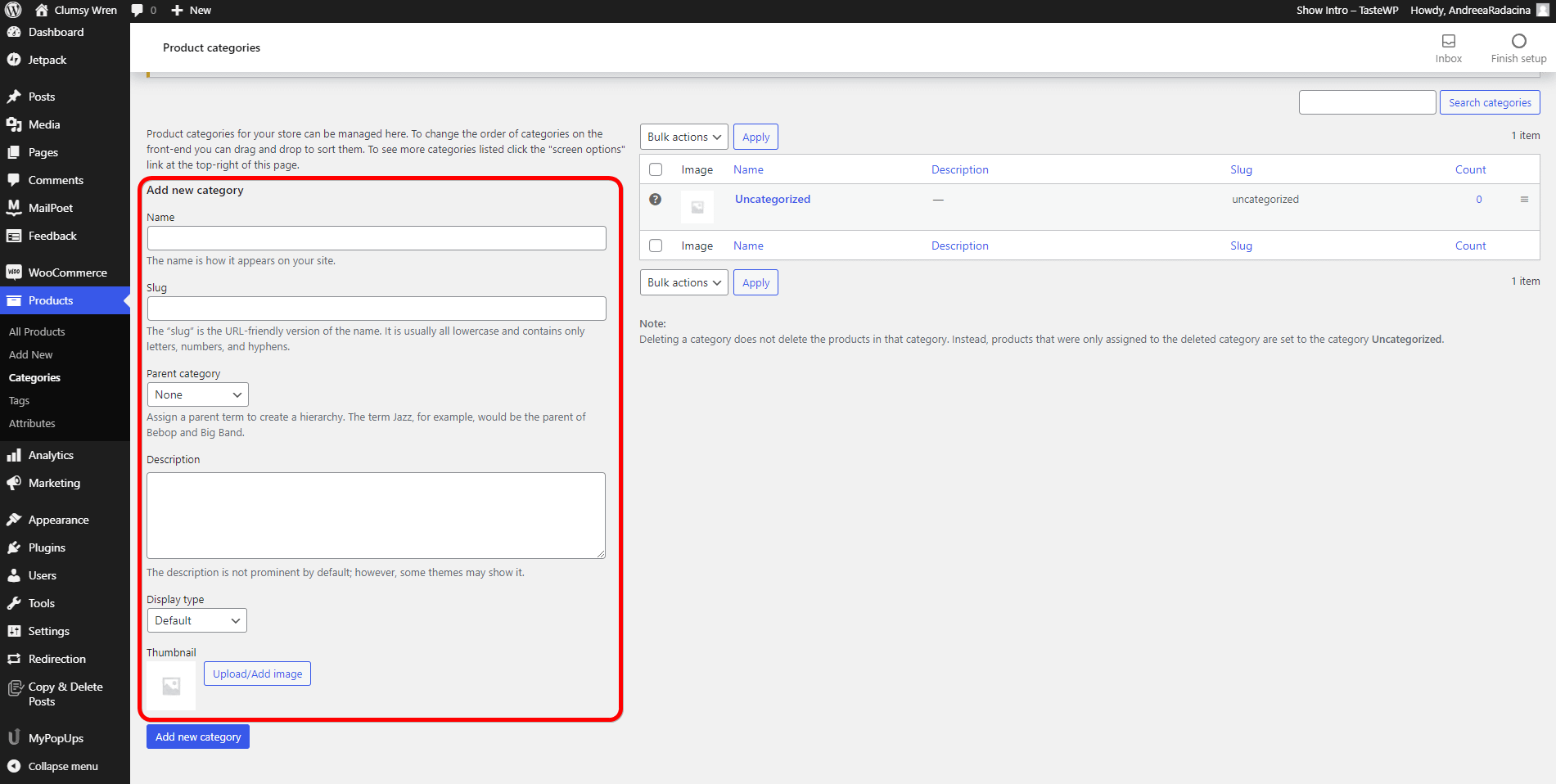Click the help question mark beside Uncategorized
This screenshot has height=784, width=1556.
pyautogui.click(x=655, y=199)
